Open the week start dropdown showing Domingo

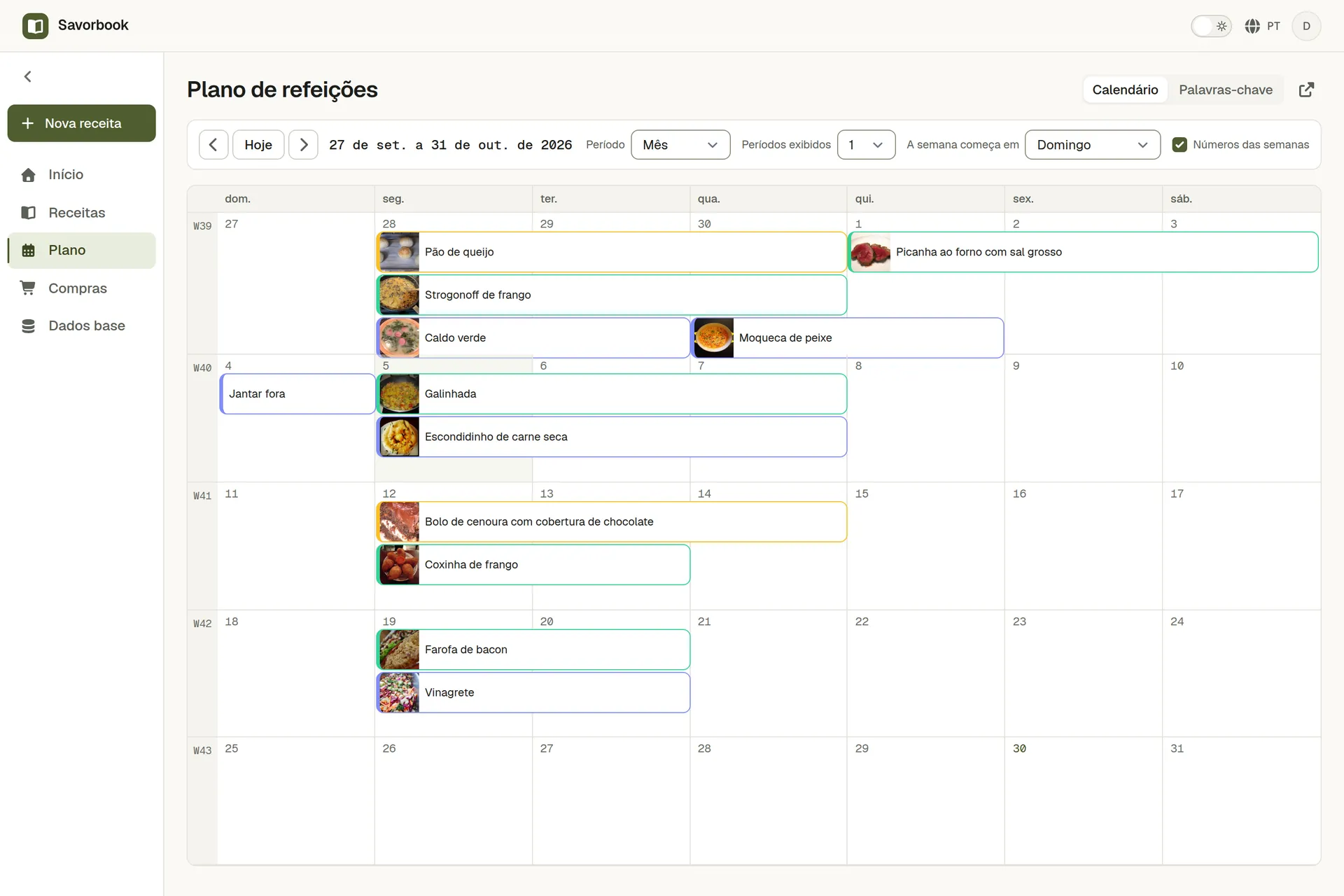[x=1092, y=145]
